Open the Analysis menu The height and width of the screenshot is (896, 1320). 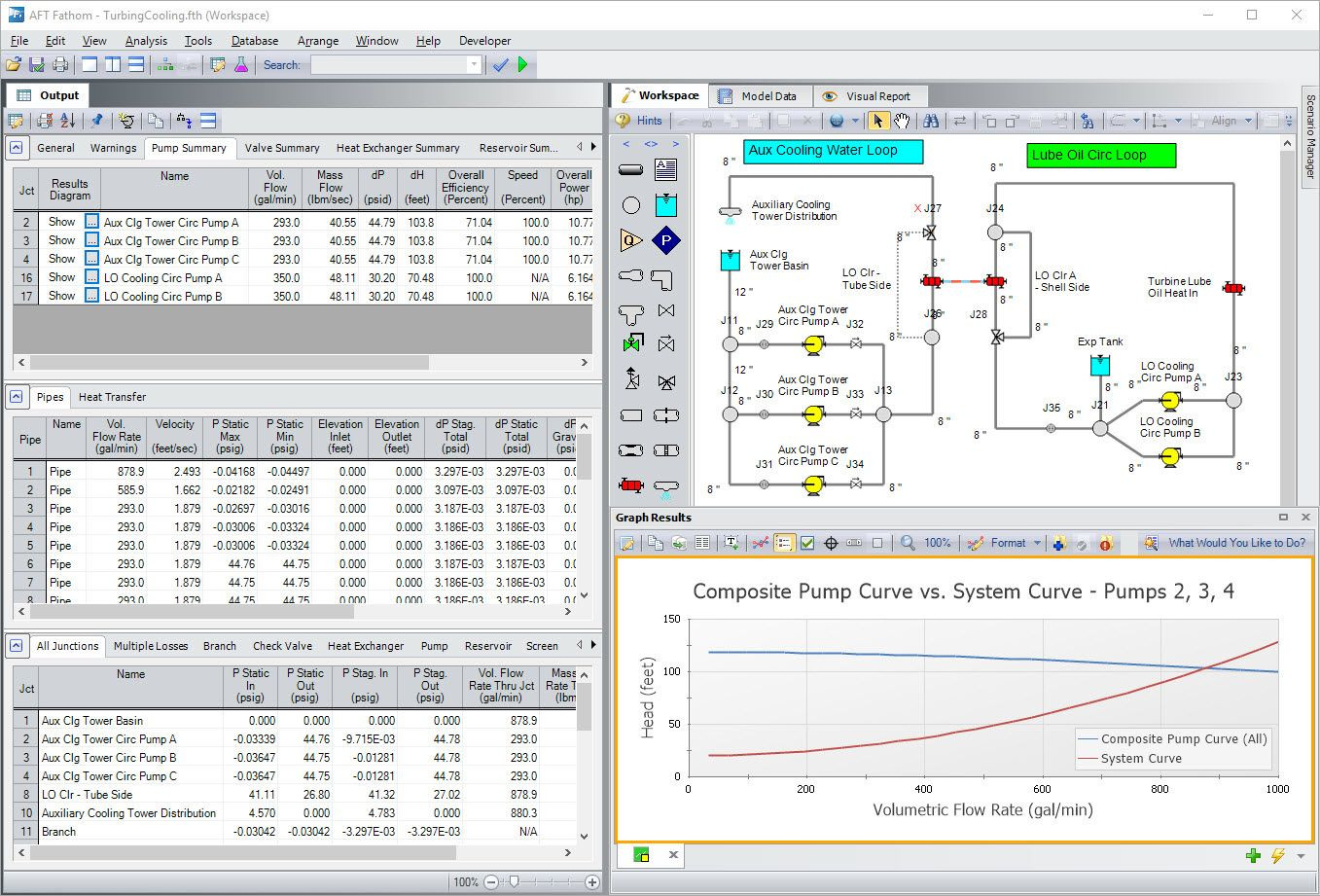pyautogui.click(x=146, y=41)
